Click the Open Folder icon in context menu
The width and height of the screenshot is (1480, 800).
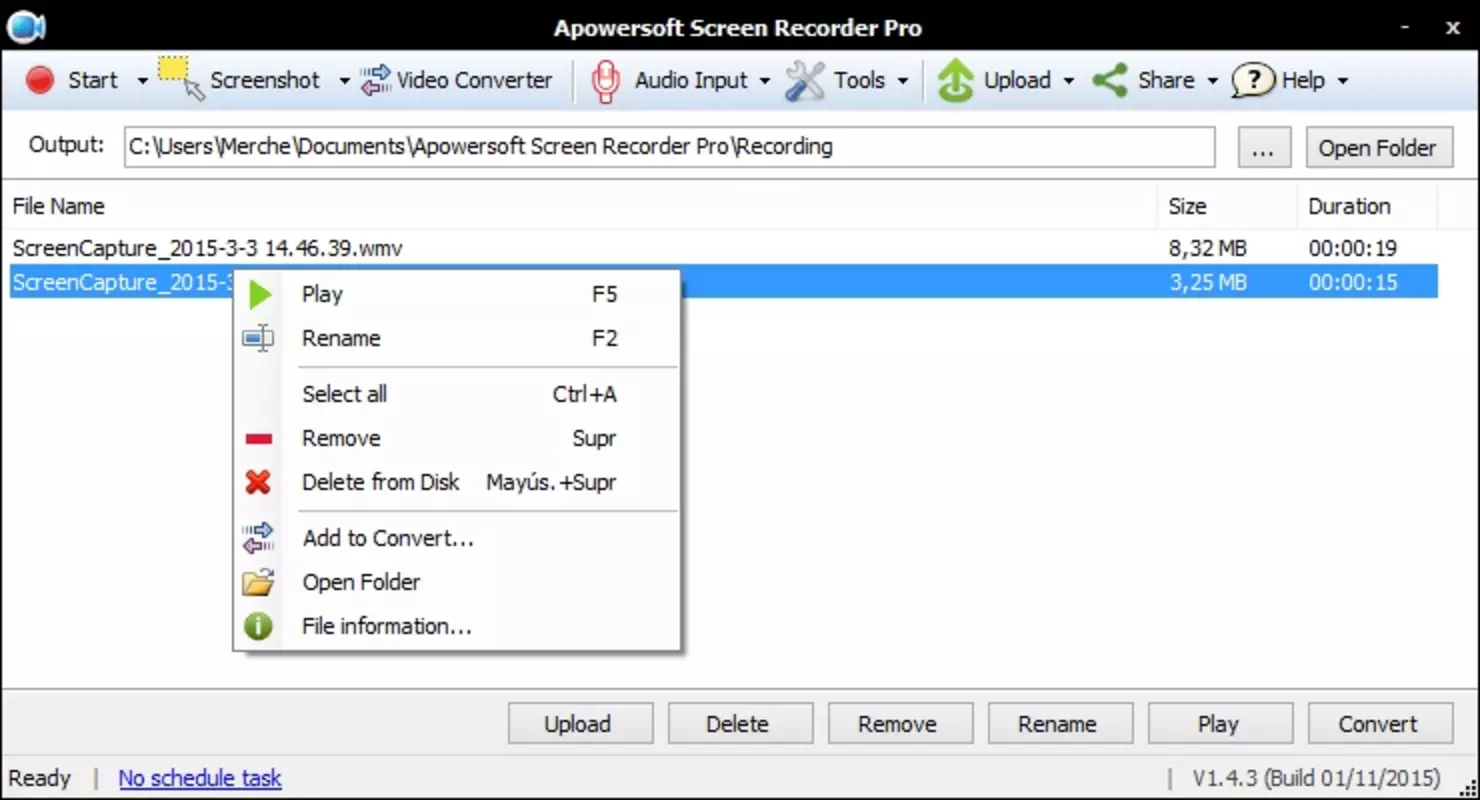pyautogui.click(x=258, y=582)
